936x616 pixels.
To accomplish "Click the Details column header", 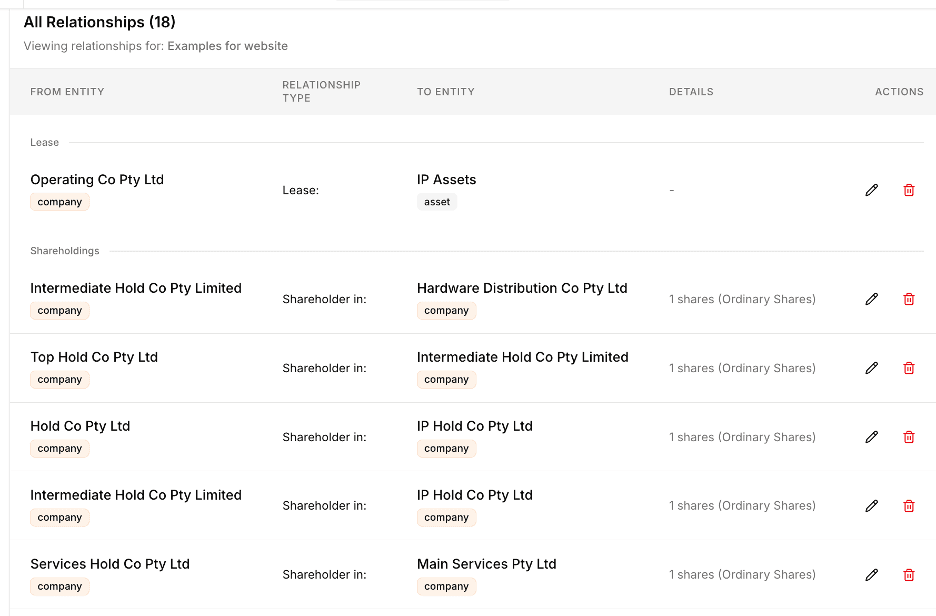I will (691, 92).
